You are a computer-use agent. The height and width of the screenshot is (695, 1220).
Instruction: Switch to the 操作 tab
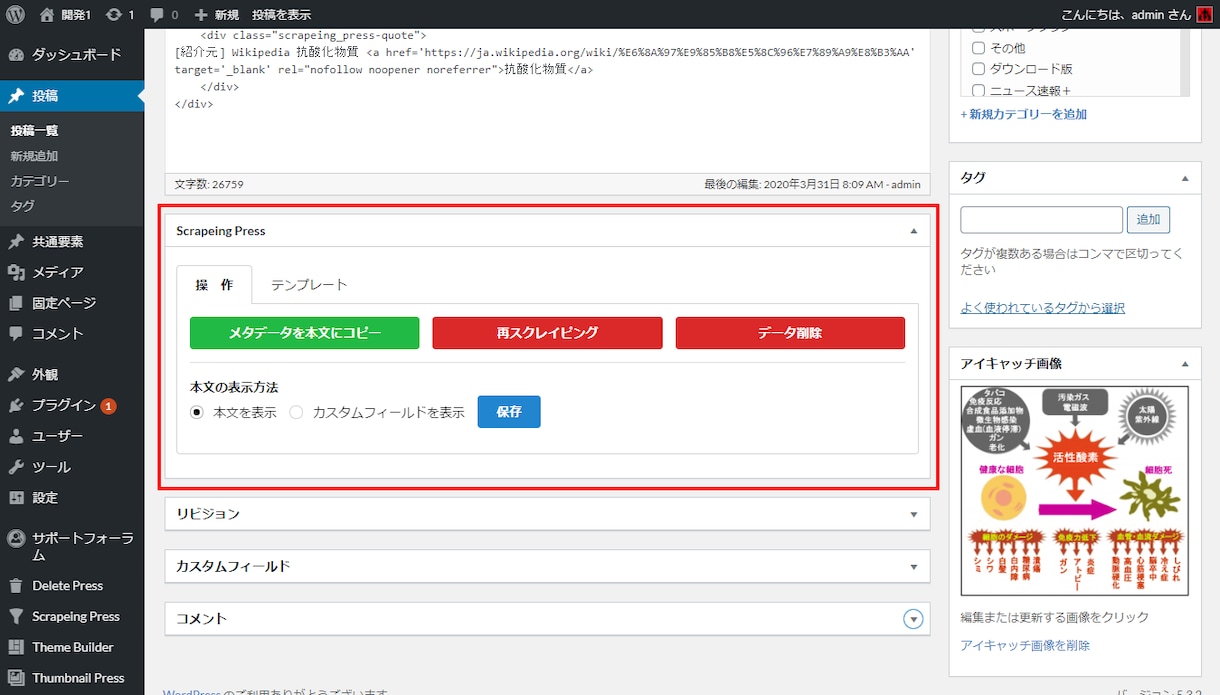(x=214, y=285)
